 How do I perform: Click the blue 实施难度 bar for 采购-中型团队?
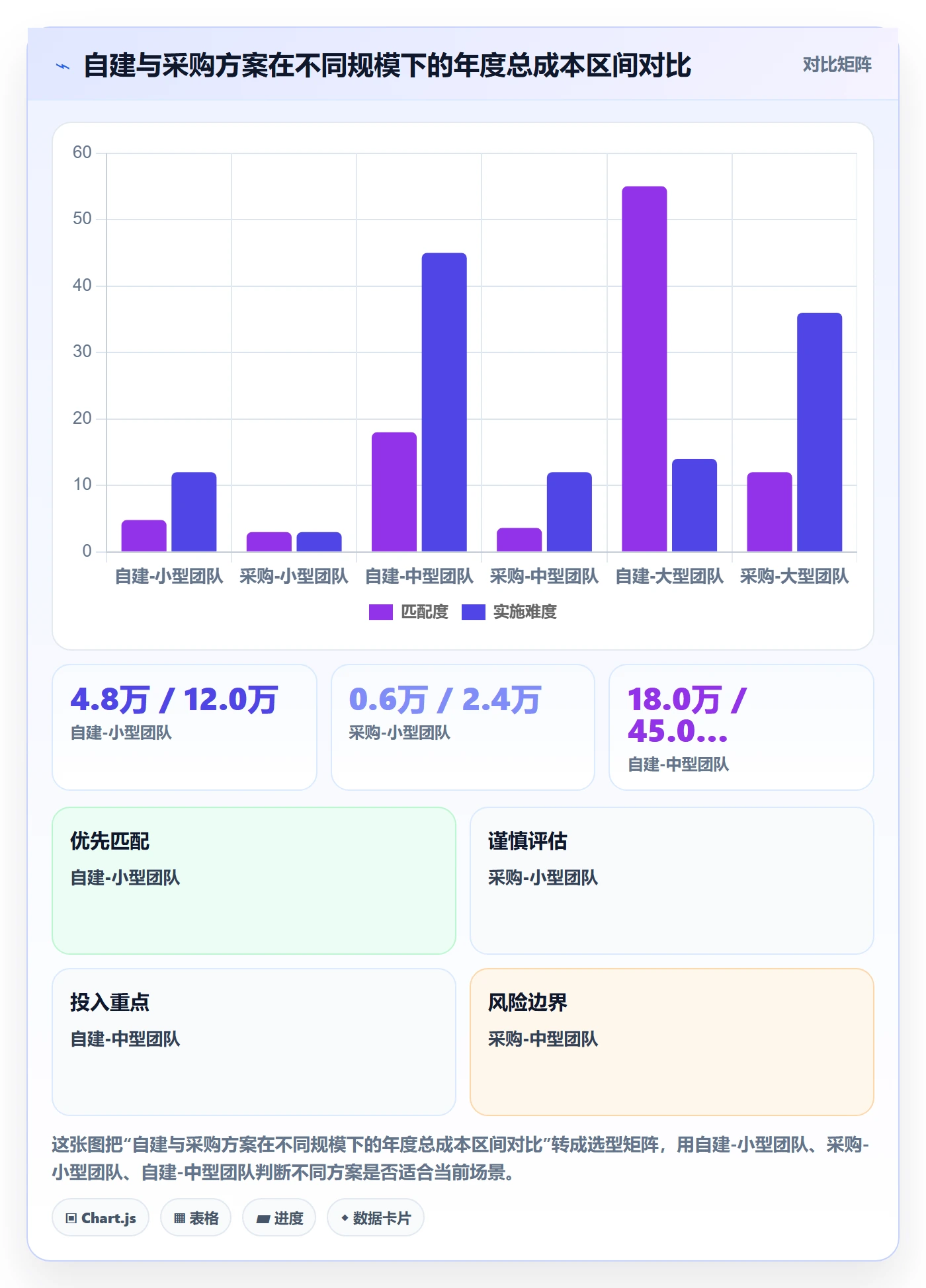[569, 512]
